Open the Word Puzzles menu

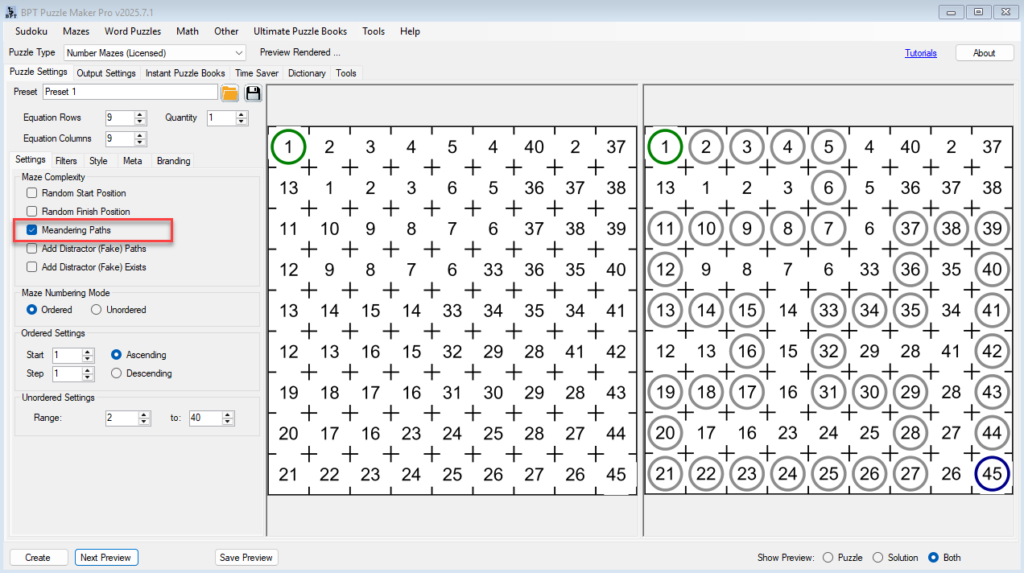[132, 31]
